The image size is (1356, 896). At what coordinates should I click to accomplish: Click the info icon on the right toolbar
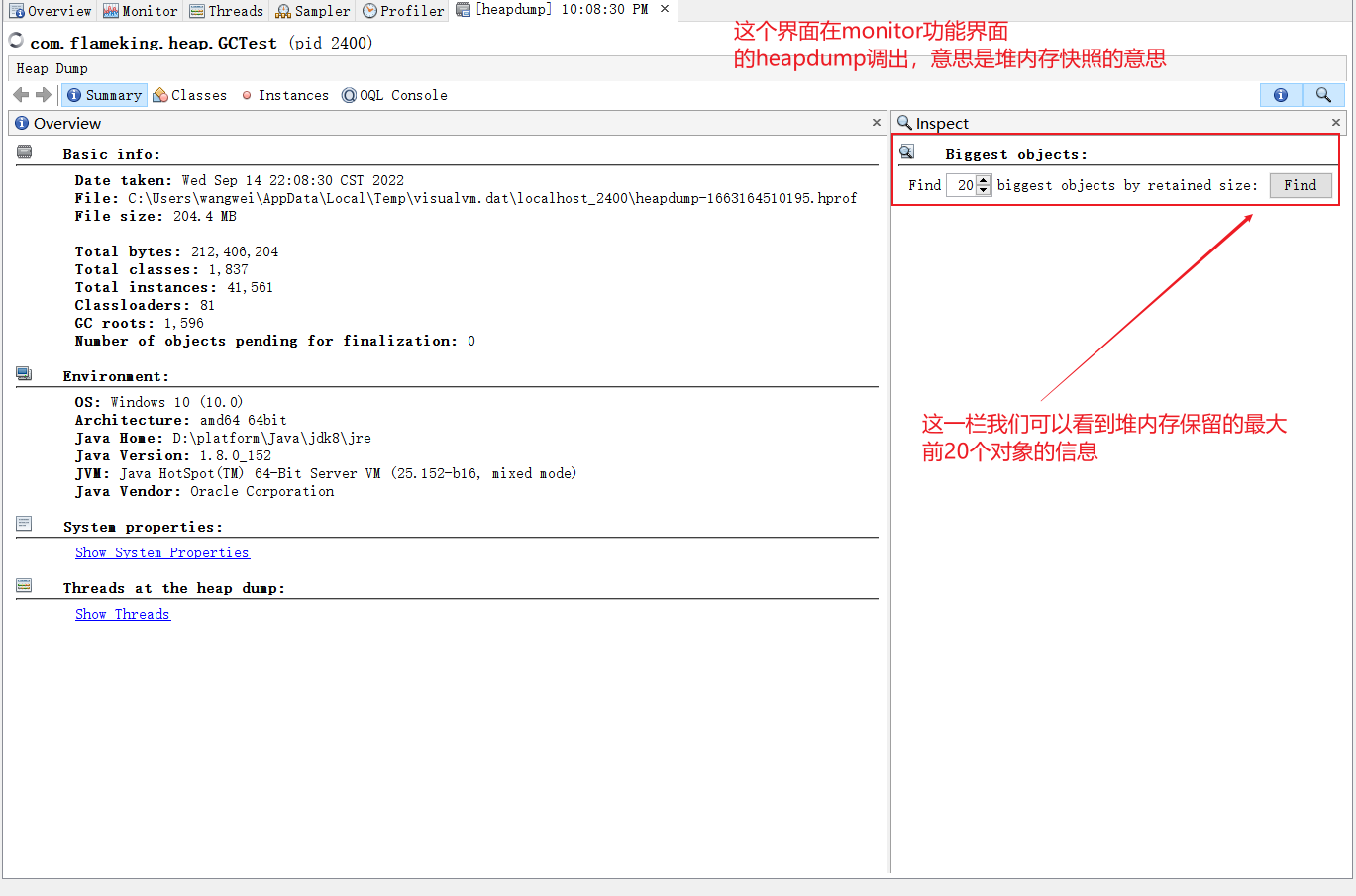[1281, 94]
